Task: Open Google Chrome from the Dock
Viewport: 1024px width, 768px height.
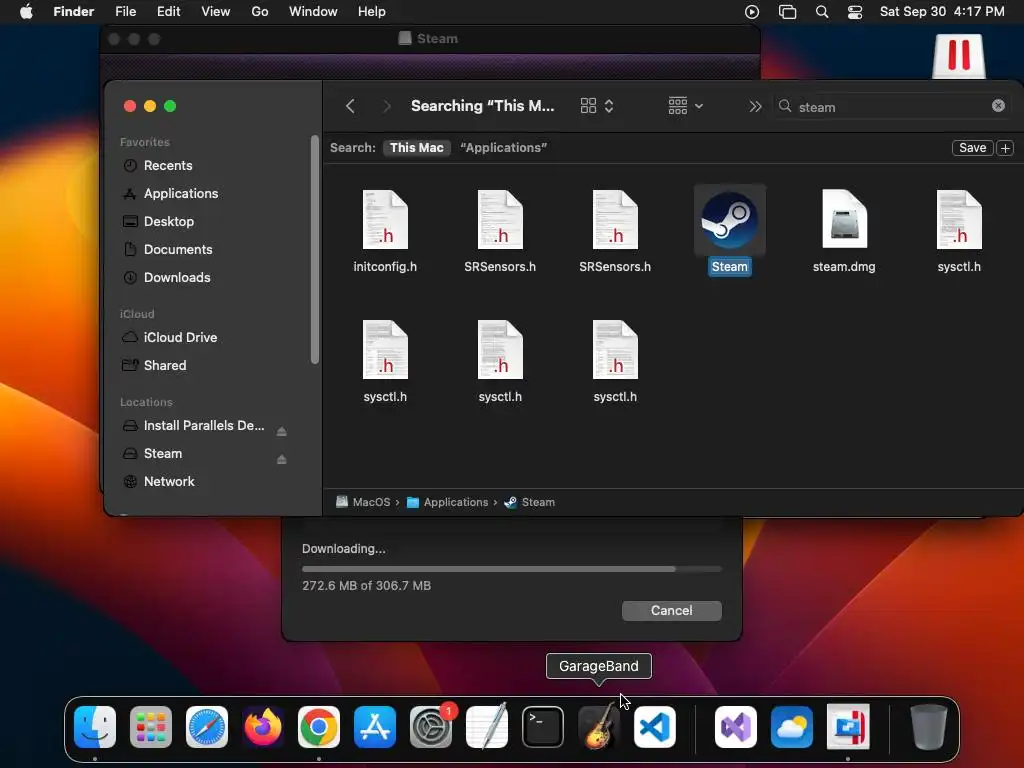Action: (x=319, y=726)
